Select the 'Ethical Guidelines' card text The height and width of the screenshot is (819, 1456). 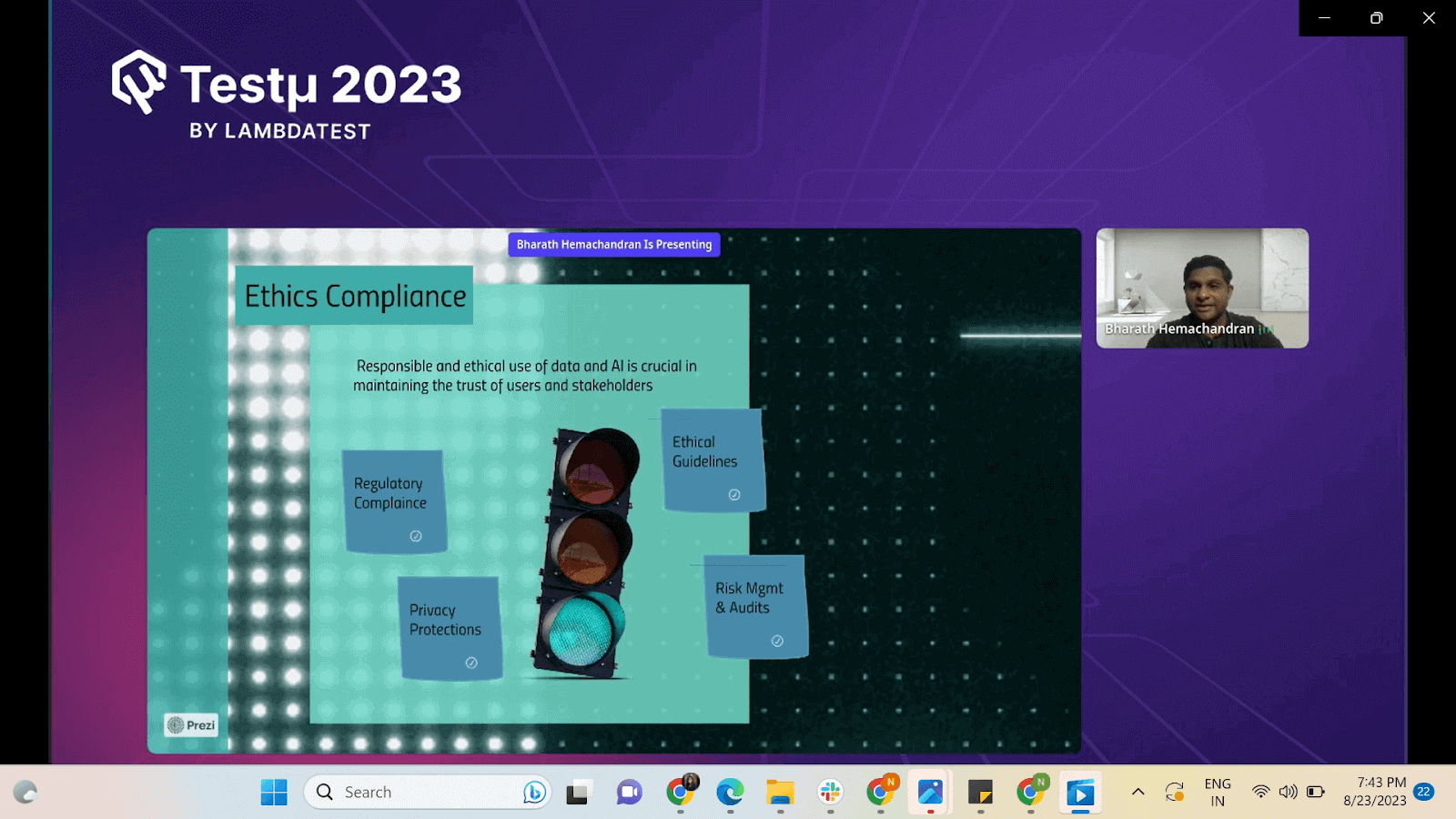[705, 451]
